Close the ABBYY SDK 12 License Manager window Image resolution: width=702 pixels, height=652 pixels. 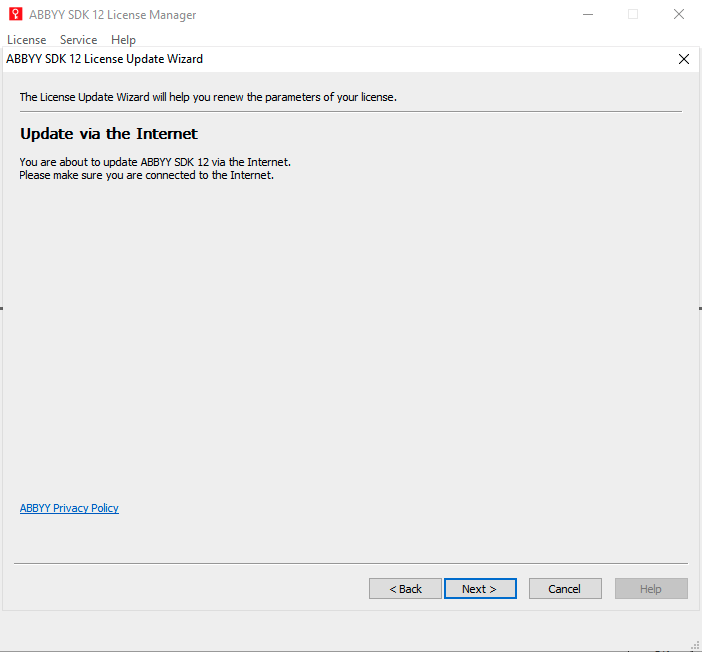tap(679, 14)
